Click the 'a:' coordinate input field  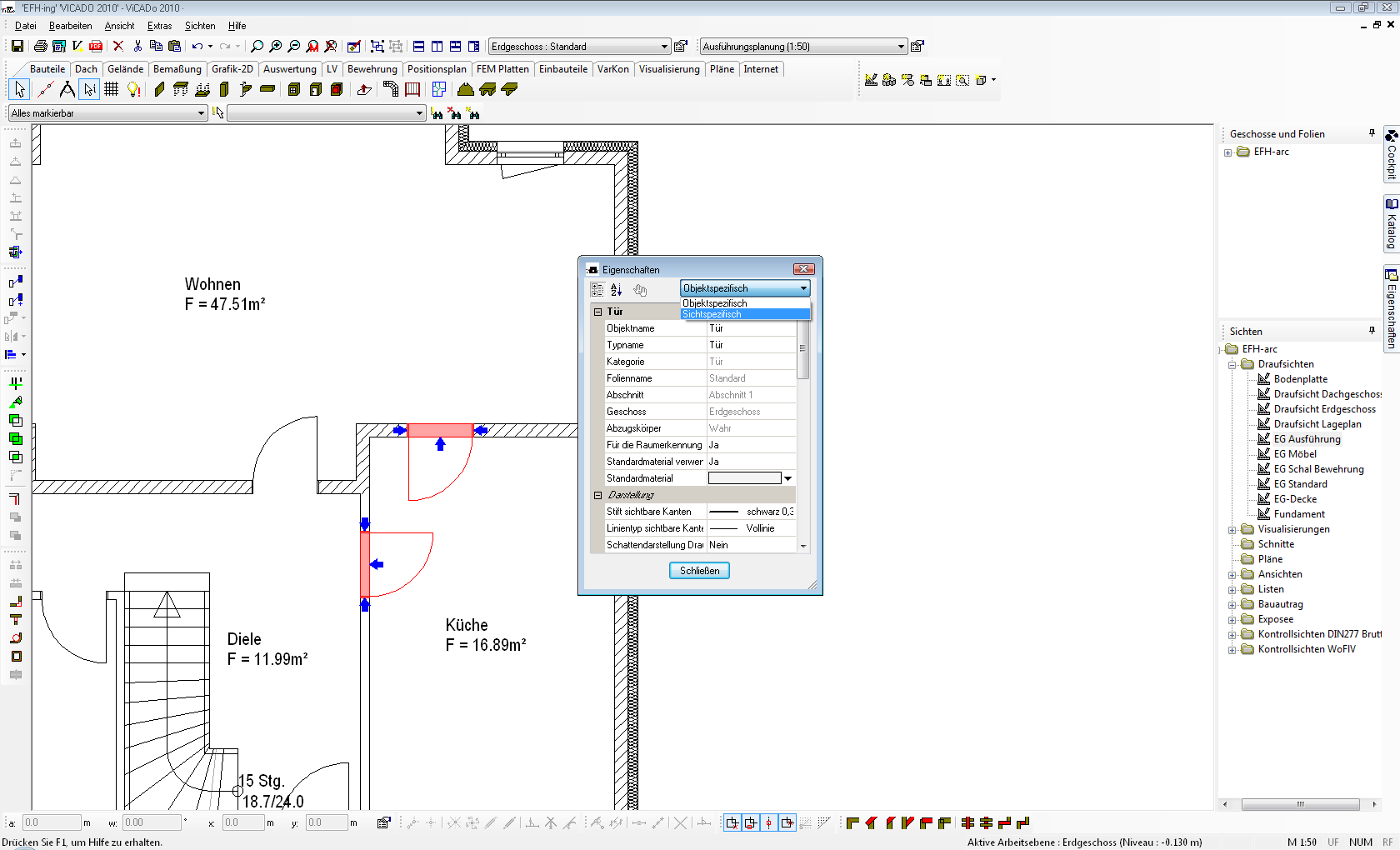52,822
